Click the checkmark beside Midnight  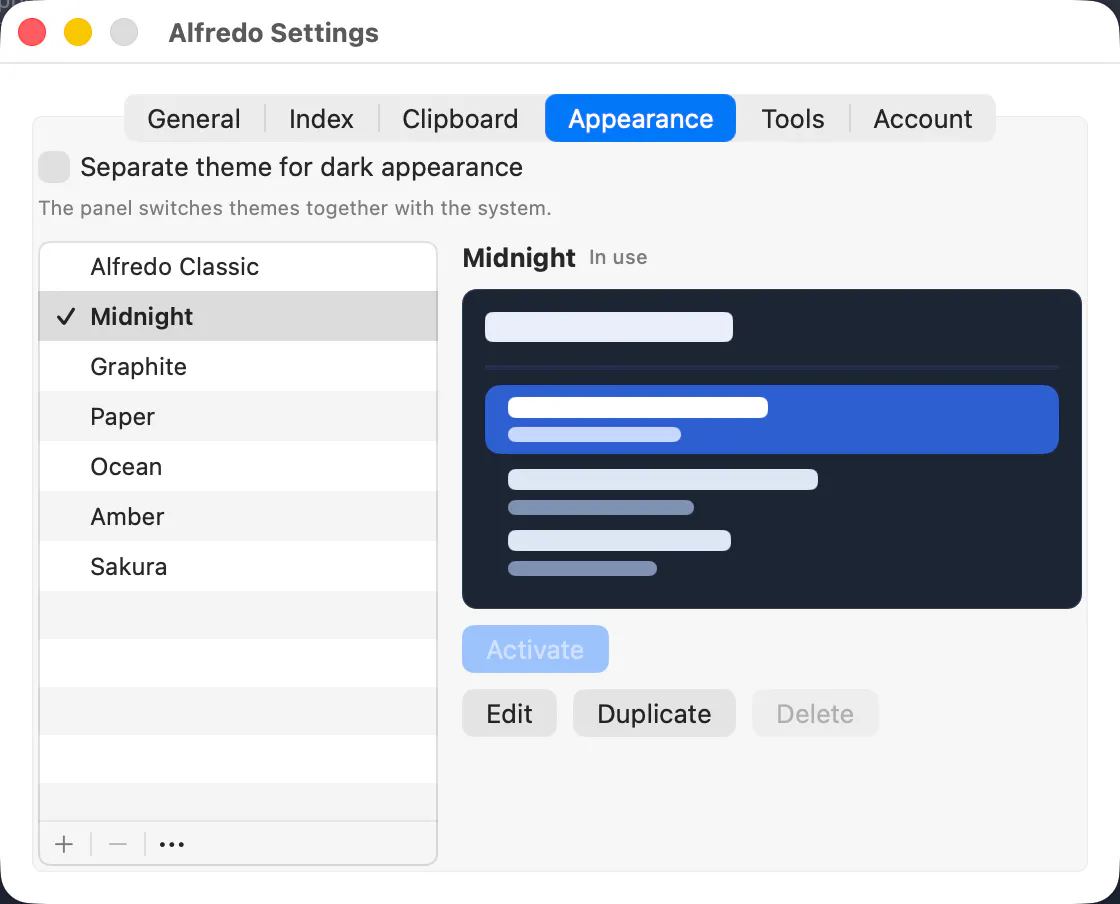click(66, 316)
